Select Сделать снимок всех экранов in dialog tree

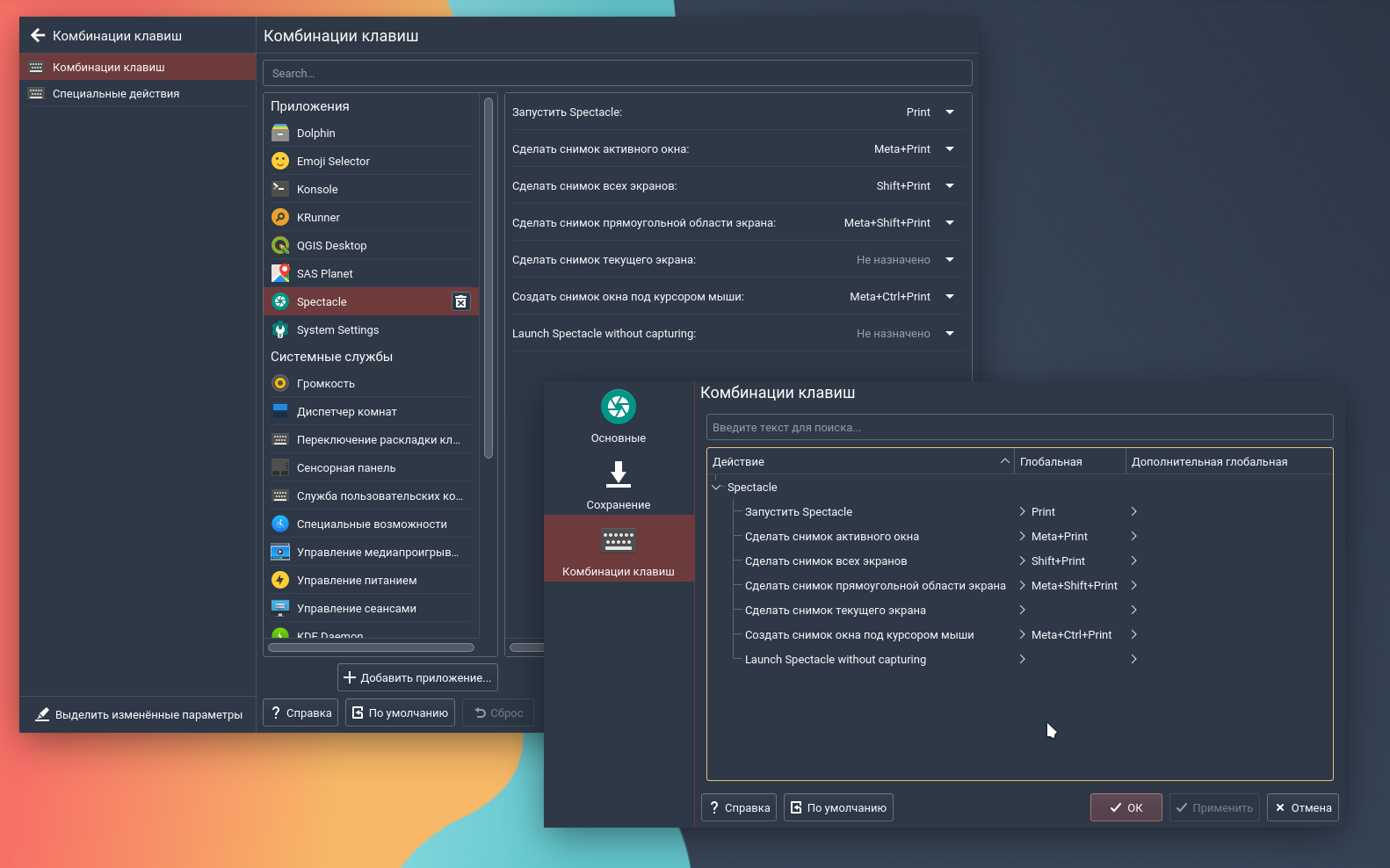pyautogui.click(x=826, y=561)
